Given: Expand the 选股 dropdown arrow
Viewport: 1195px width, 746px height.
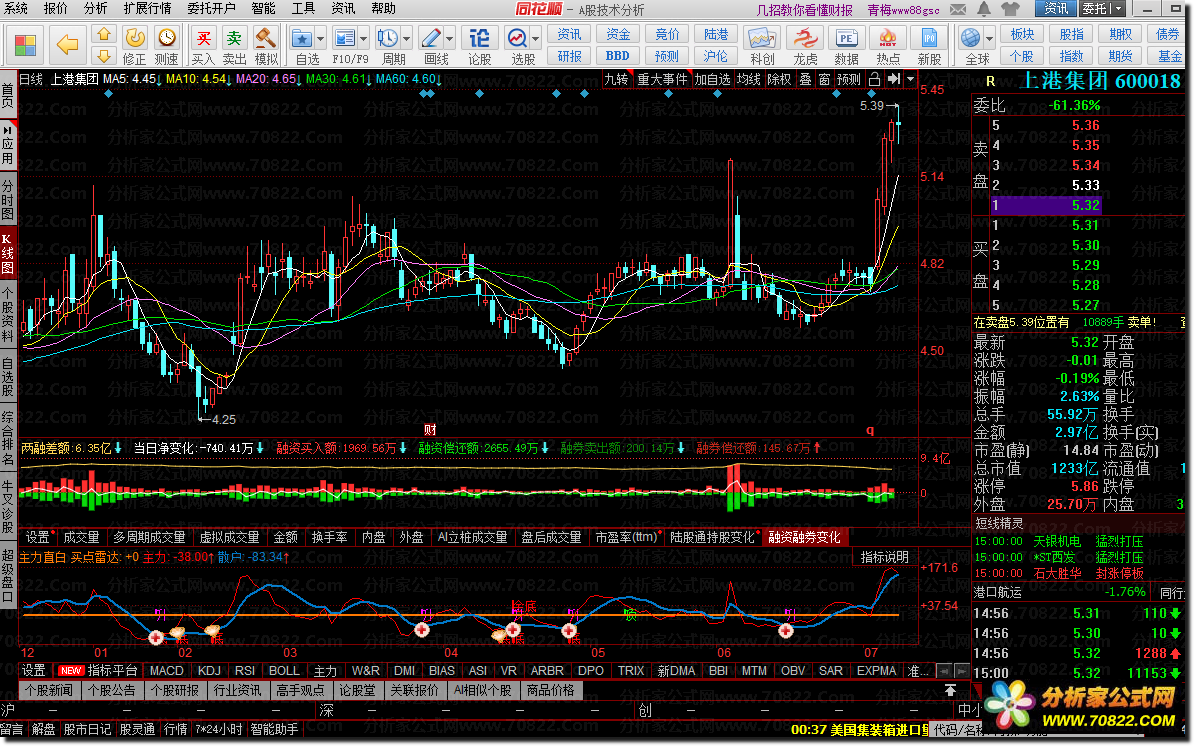Looking at the screenshot, I should click(536, 39).
